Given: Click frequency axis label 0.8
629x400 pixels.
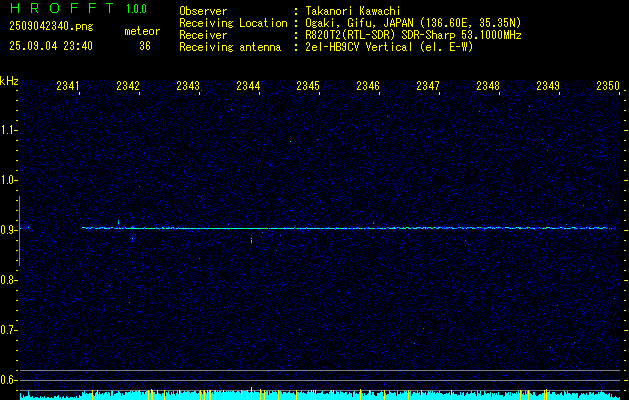Looking at the screenshot, I should tap(8, 280).
